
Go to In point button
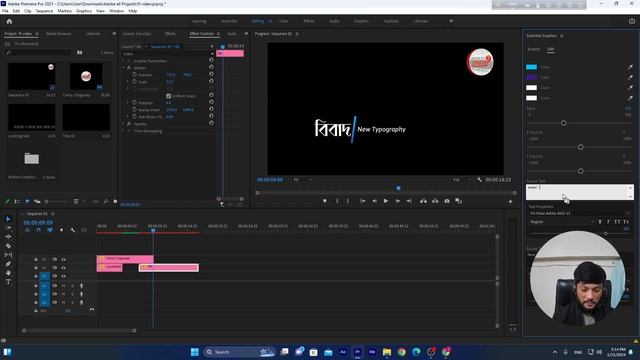(x=362, y=201)
